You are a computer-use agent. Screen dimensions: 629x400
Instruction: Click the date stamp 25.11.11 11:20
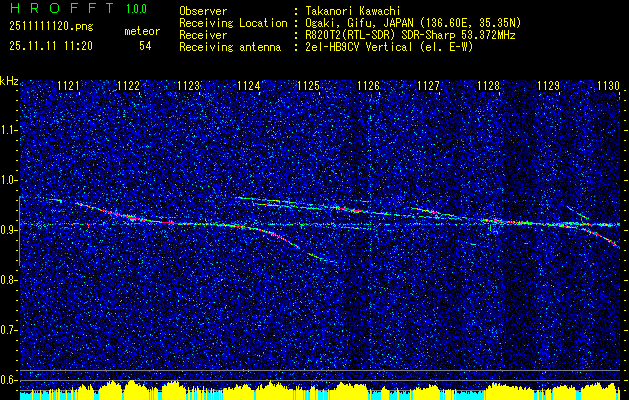coord(51,46)
